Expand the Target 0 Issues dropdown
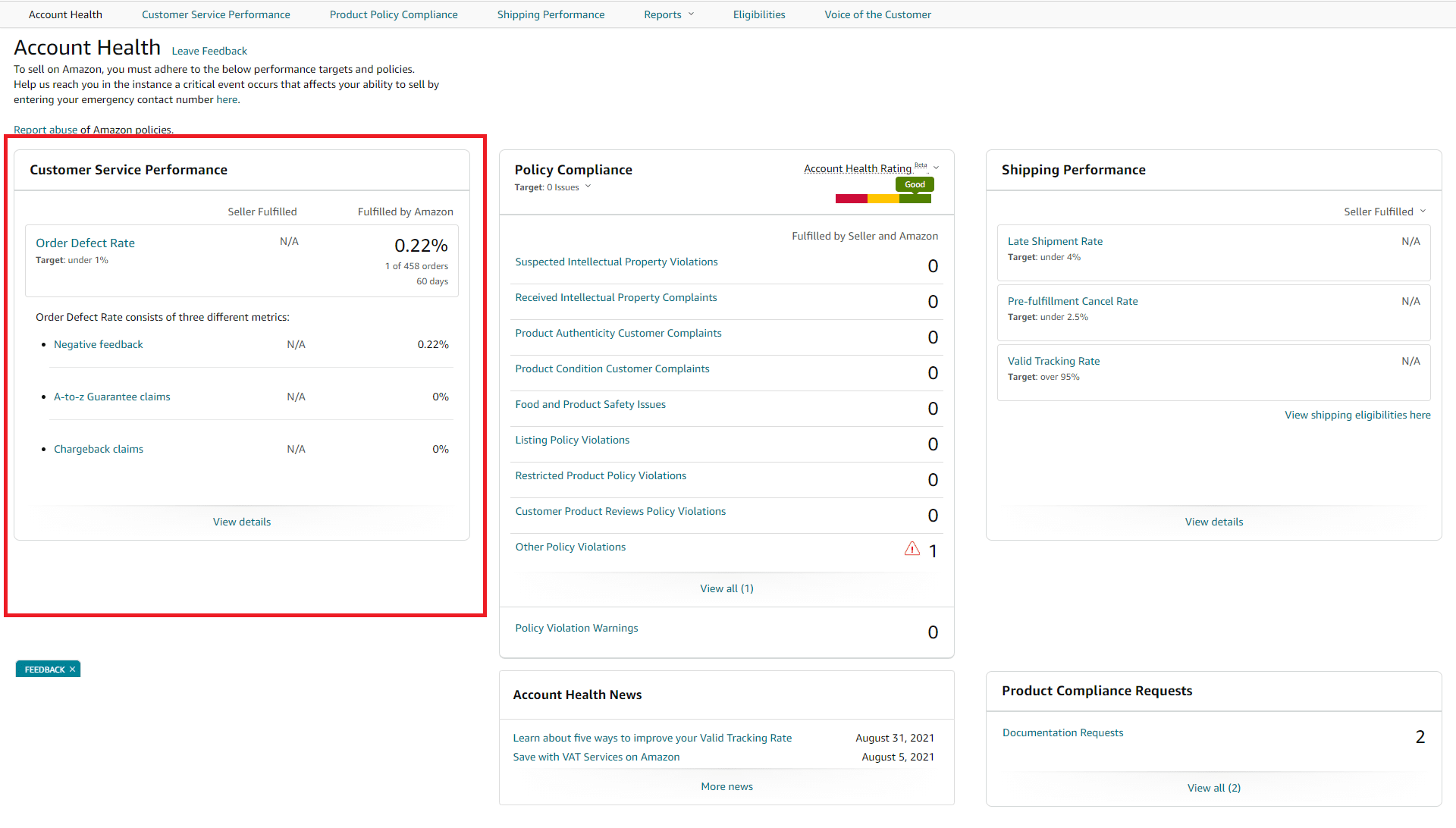The height and width of the screenshot is (828, 1456). [589, 187]
